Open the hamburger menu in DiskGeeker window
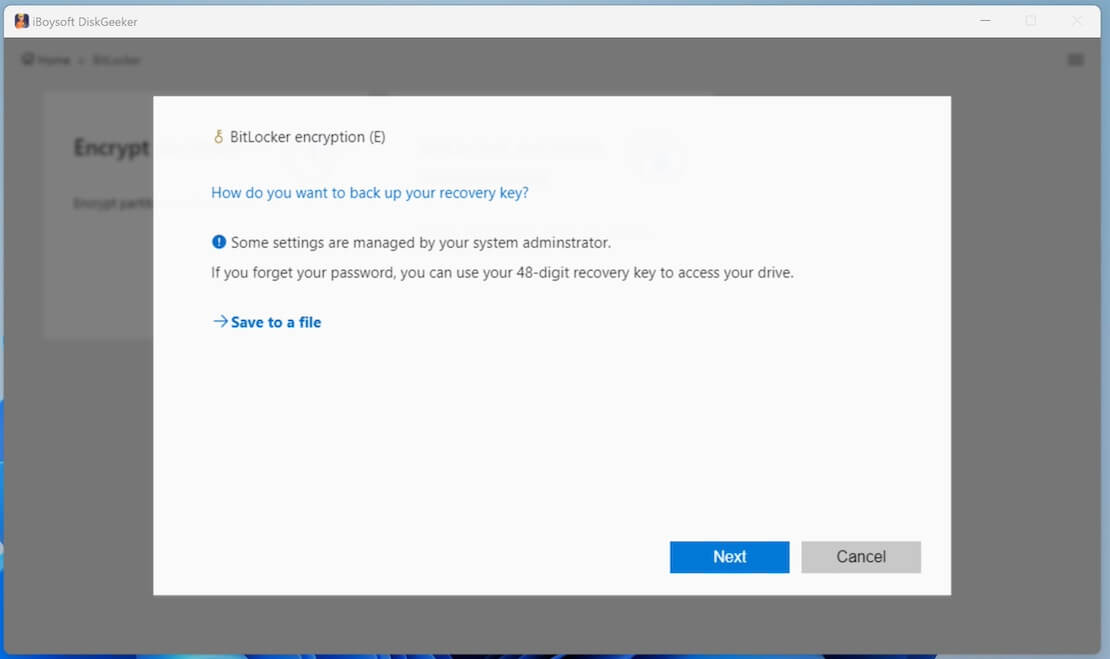Viewport: 1110px width, 659px height. (x=1075, y=60)
